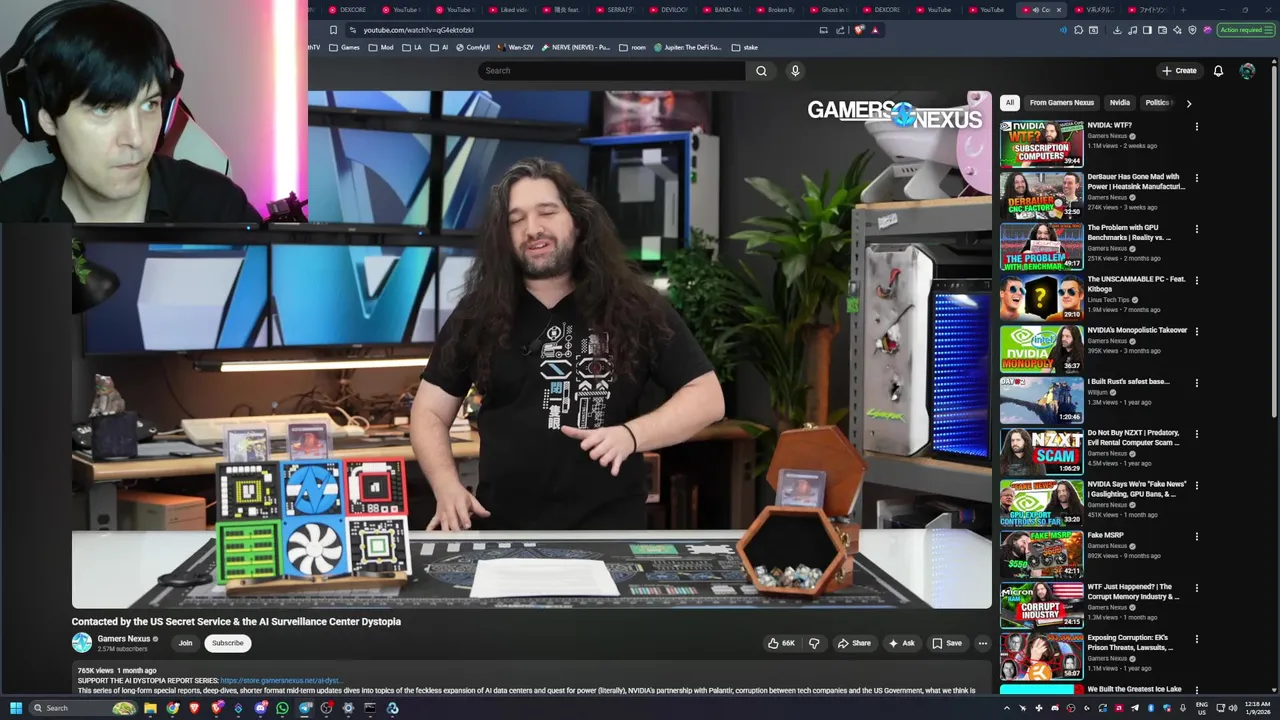Open browser downloads icon

[1117, 30]
